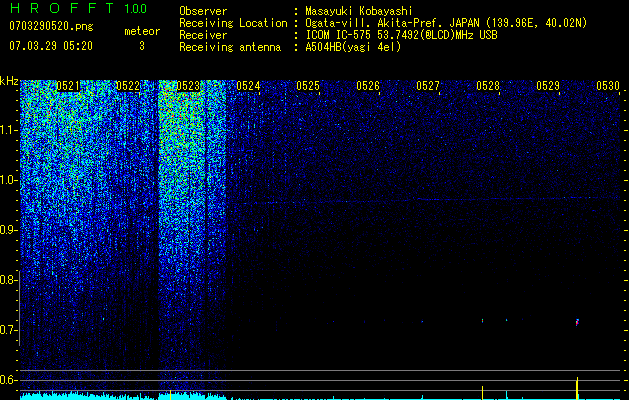
Task: Click the 0524 time marker
Action: click(x=248, y=86)
